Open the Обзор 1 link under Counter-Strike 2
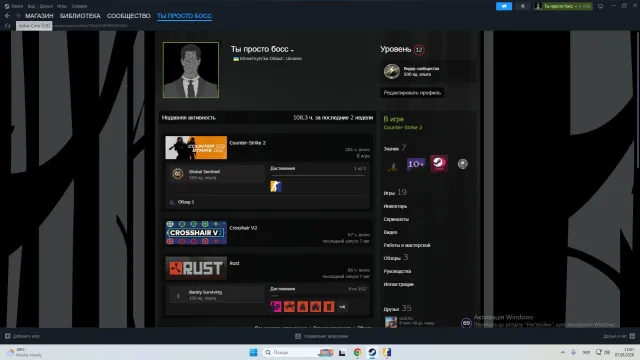The height and width of the screenshot is (360, 640). pos(186,202)
